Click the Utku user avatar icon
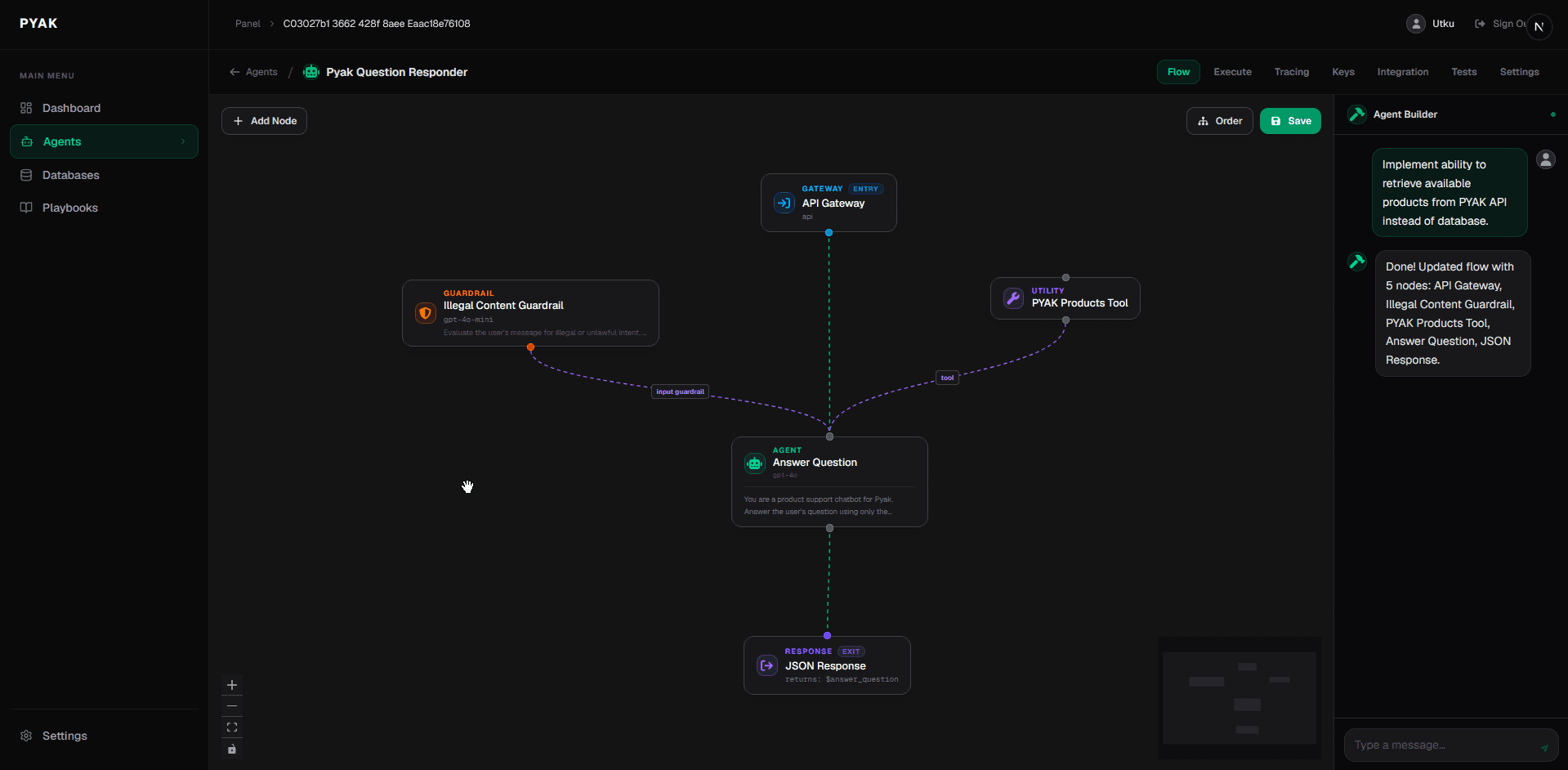Screen dimensions: 1568x770 (1416, 24)
